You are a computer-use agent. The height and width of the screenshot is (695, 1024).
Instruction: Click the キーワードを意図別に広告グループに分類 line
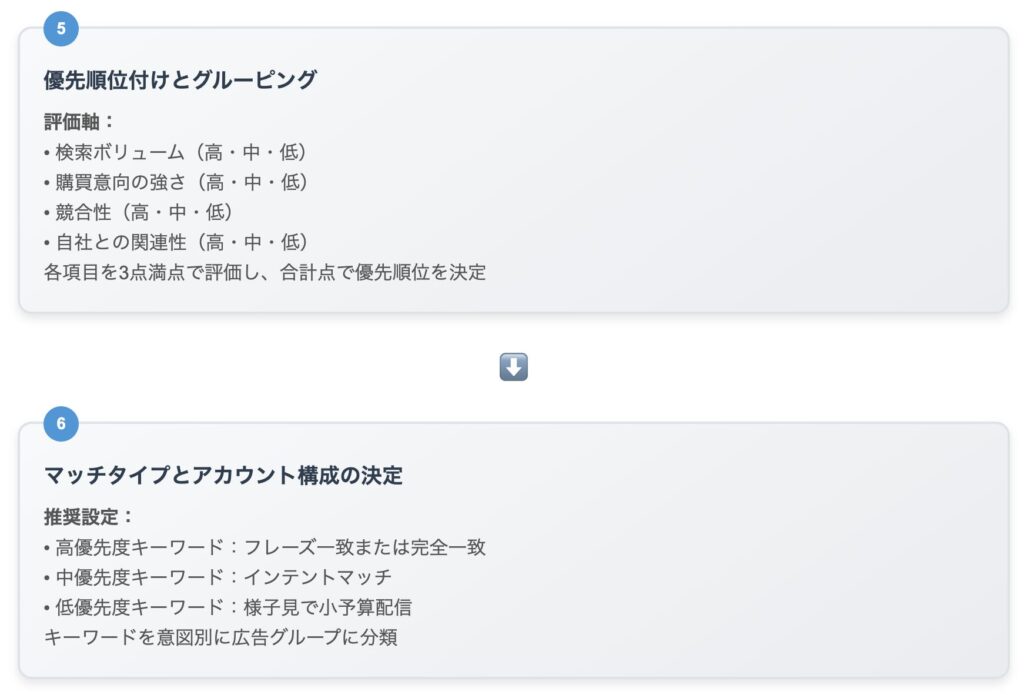click(221, 638)
